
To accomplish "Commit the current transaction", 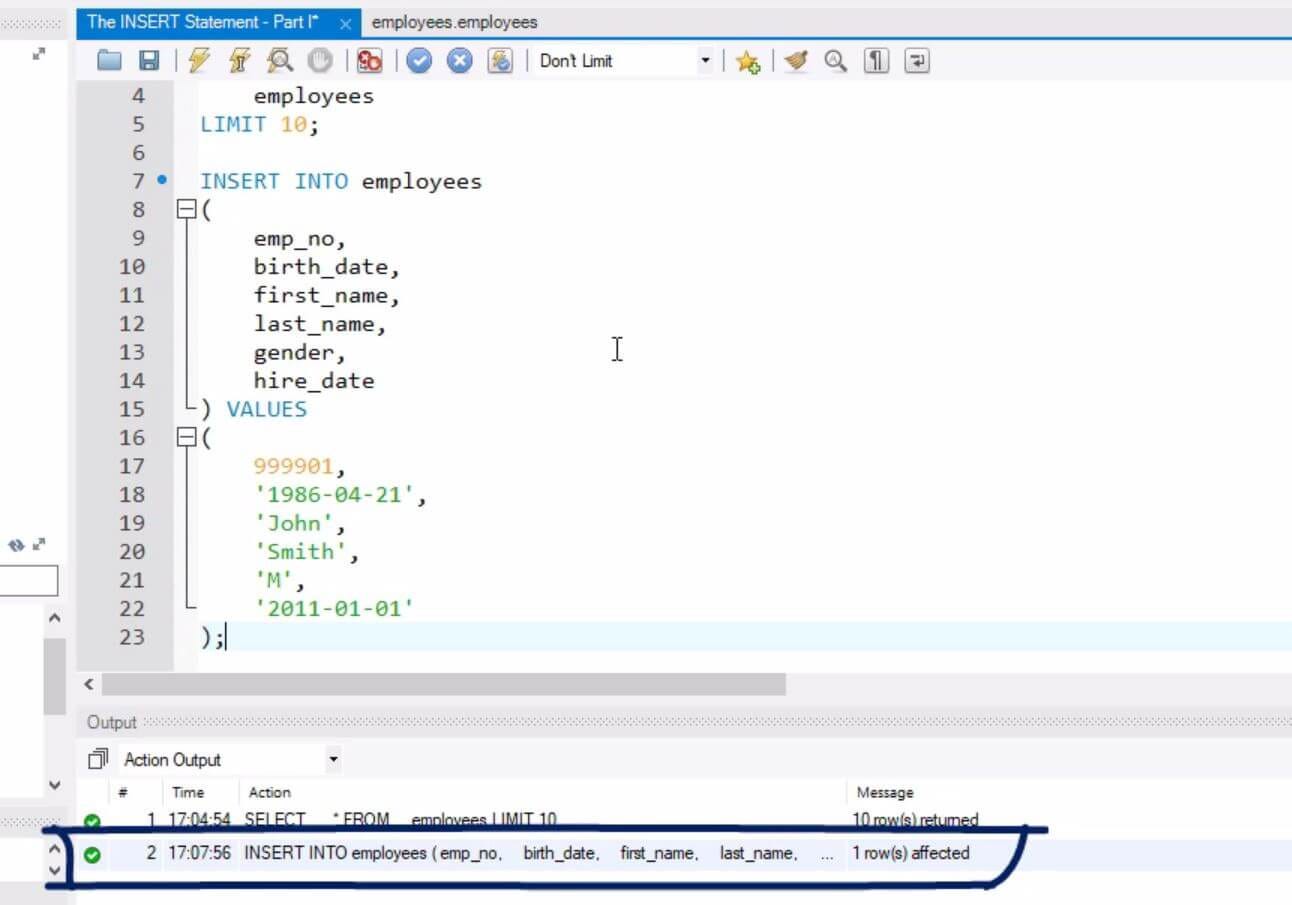I will tap(419, 60).
